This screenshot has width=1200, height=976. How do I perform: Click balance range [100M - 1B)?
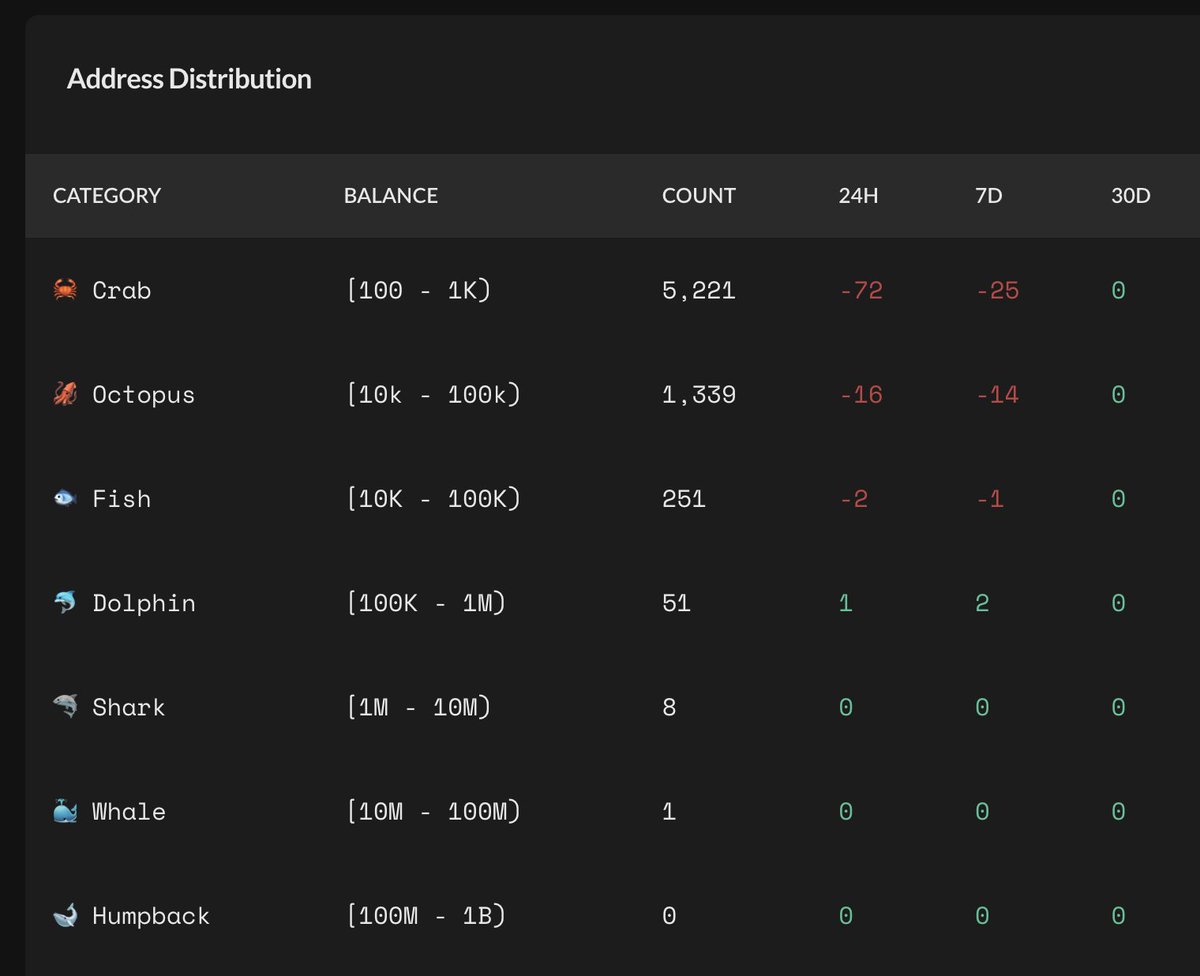[x=426, y=915]
